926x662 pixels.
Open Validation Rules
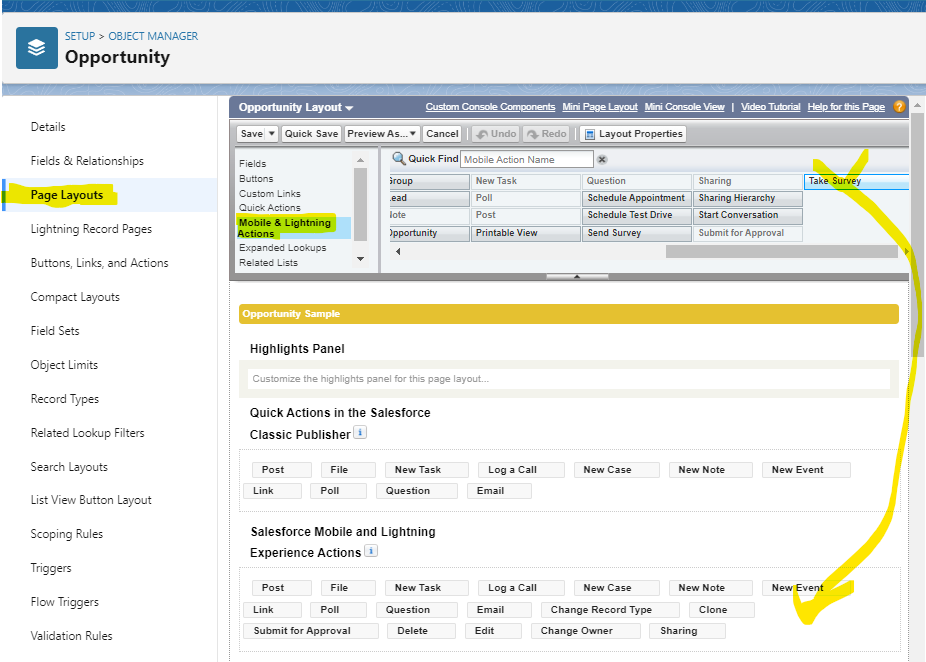71,635
